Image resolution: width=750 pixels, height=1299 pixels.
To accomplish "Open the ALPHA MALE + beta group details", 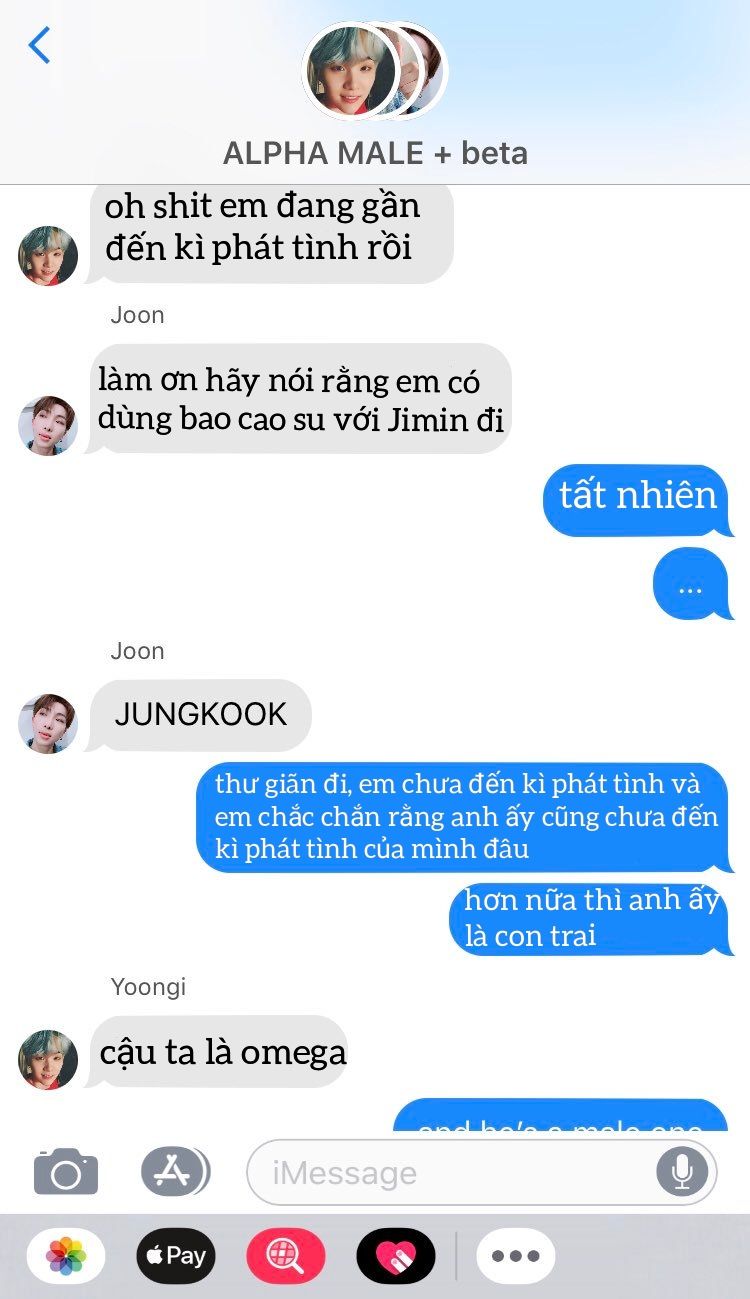I will pyautogui.click(x=375, y=153).
